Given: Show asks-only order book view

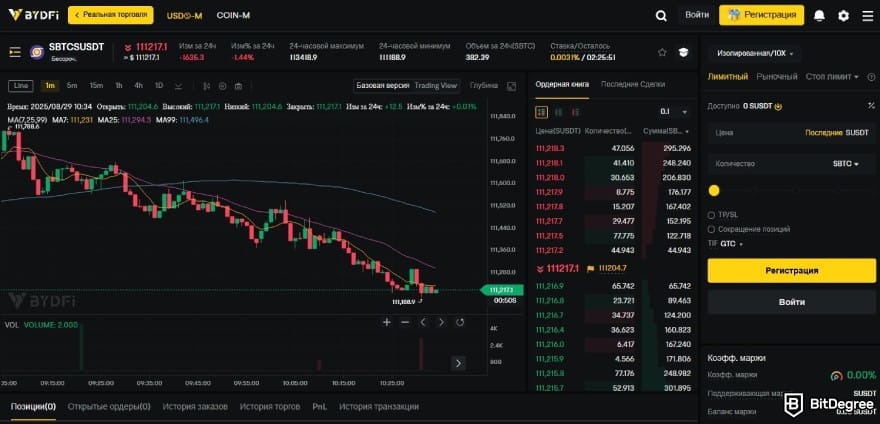Looking at the screenshot, I should (575, 112).
